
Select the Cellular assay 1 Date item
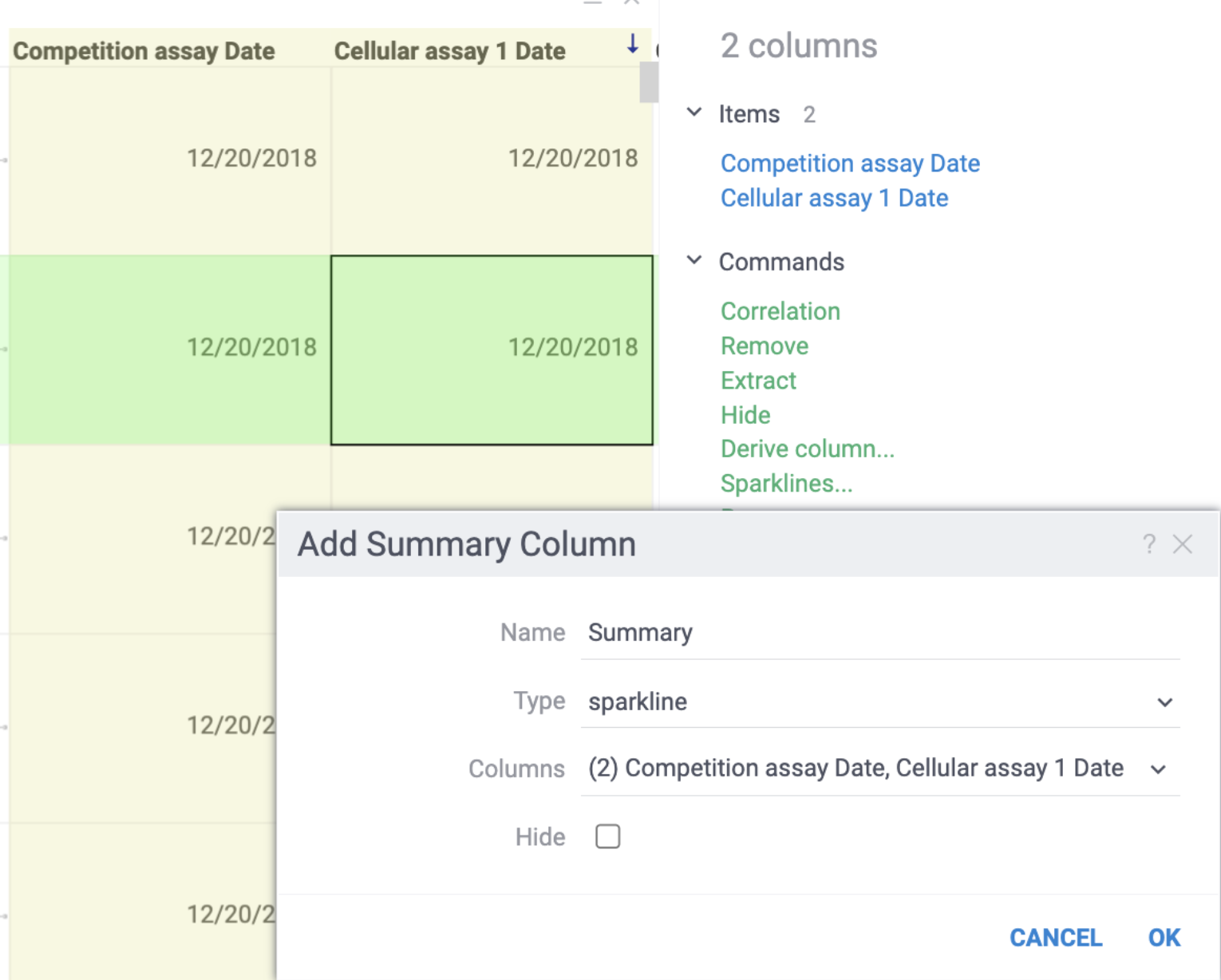click(x=834, y=198)
